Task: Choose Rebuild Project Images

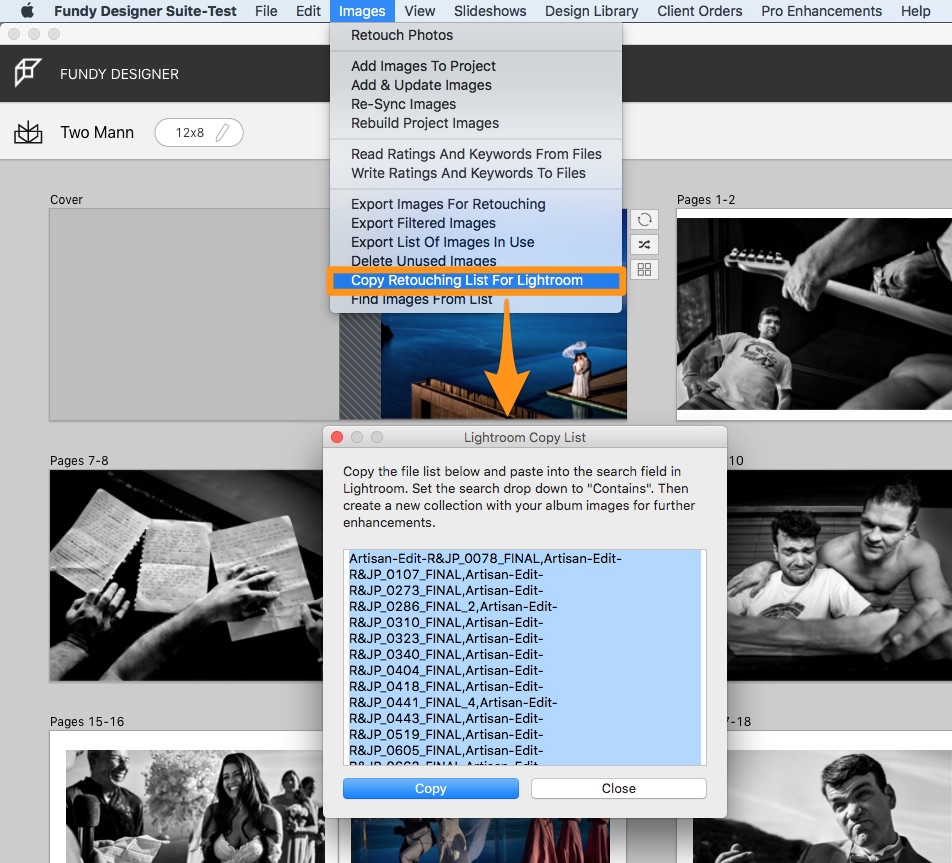Action: coord(476,123)
